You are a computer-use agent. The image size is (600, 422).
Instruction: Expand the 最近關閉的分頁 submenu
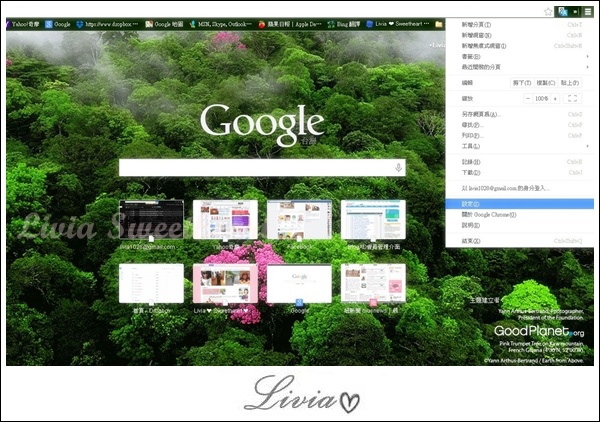coord(520,67)
